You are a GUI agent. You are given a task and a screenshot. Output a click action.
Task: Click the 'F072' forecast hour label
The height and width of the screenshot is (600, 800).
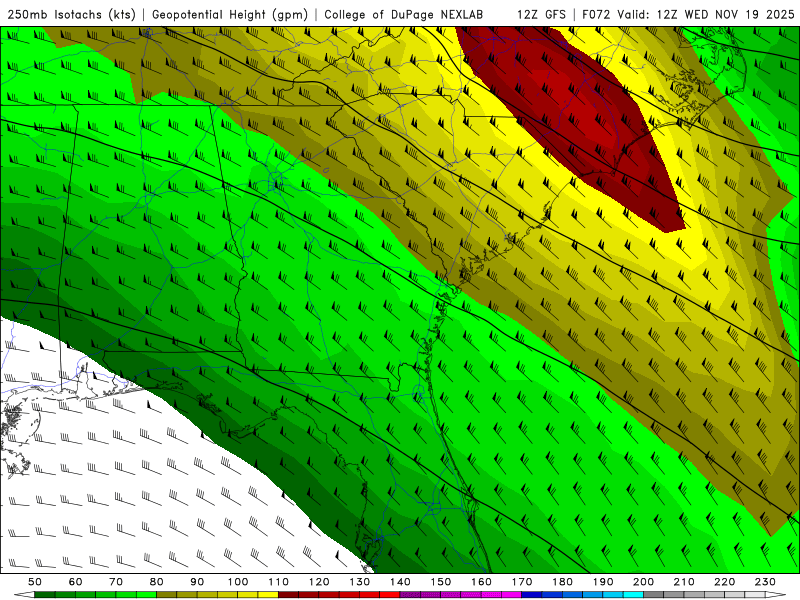(x=597, y=15)
